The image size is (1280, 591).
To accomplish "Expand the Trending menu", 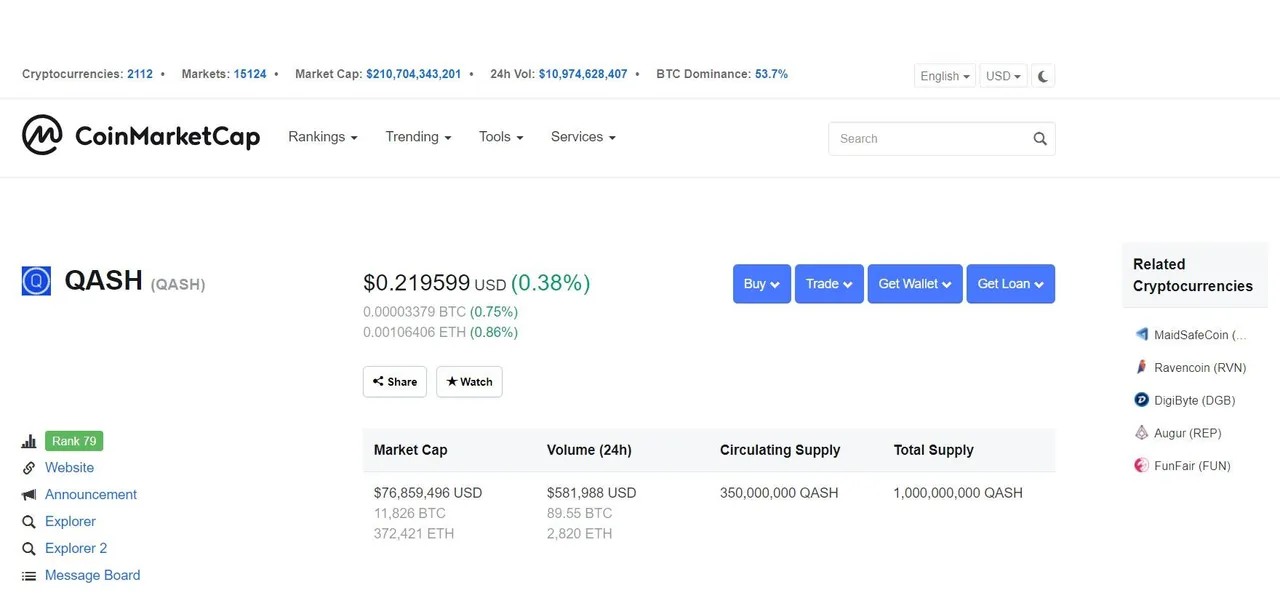I will [418, 137].
